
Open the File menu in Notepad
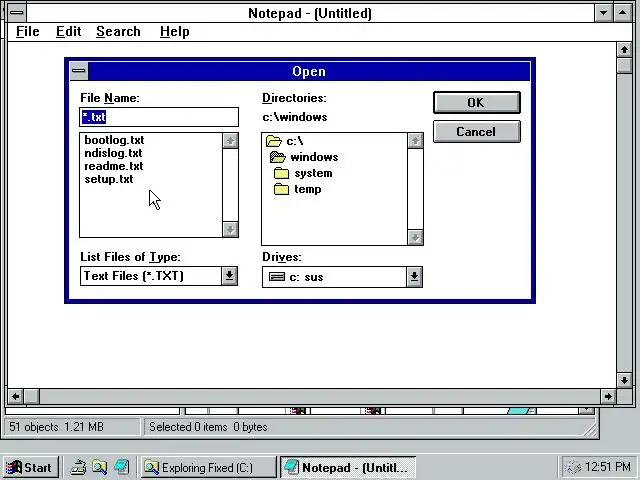(x=28, y=31)
